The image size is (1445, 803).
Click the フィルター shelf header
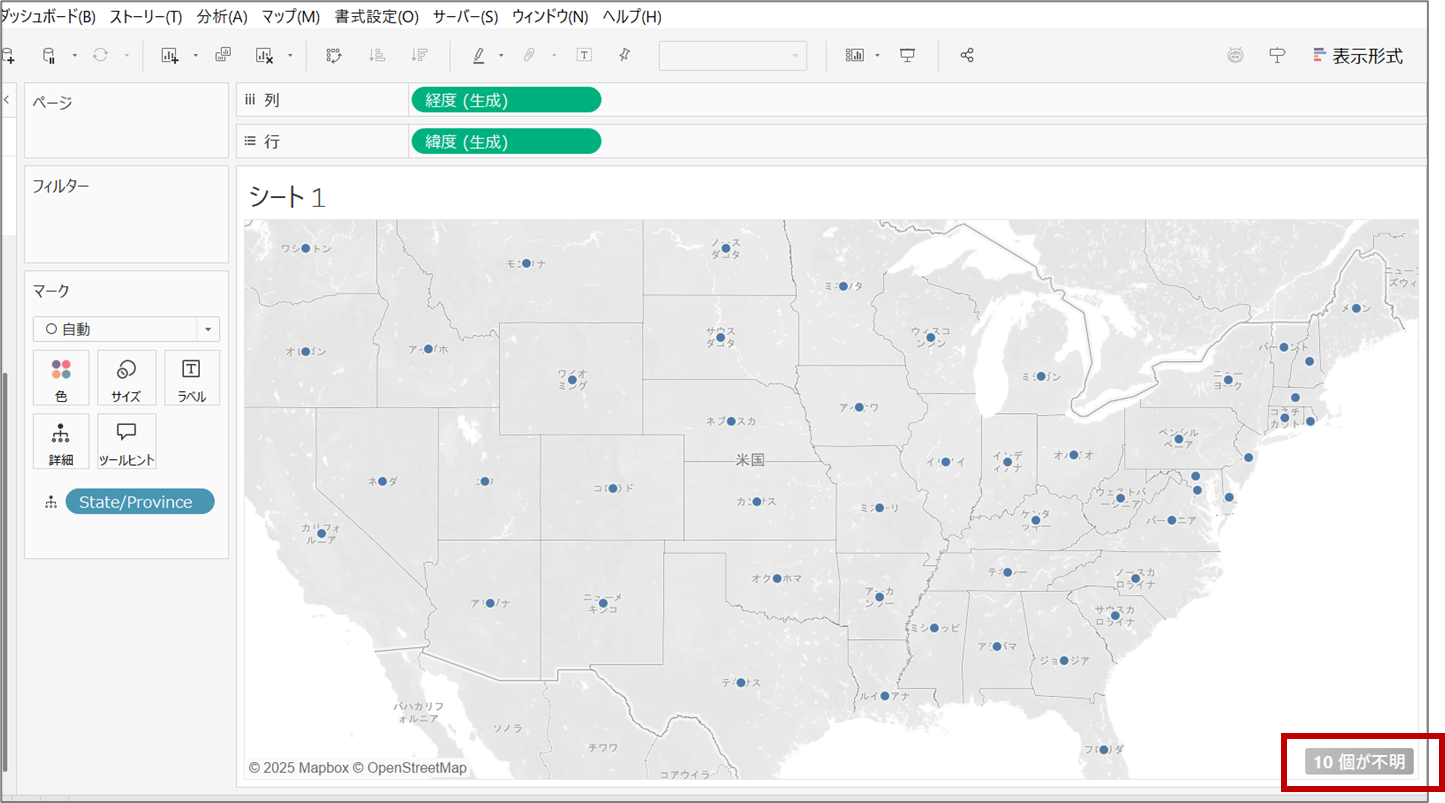61,186
